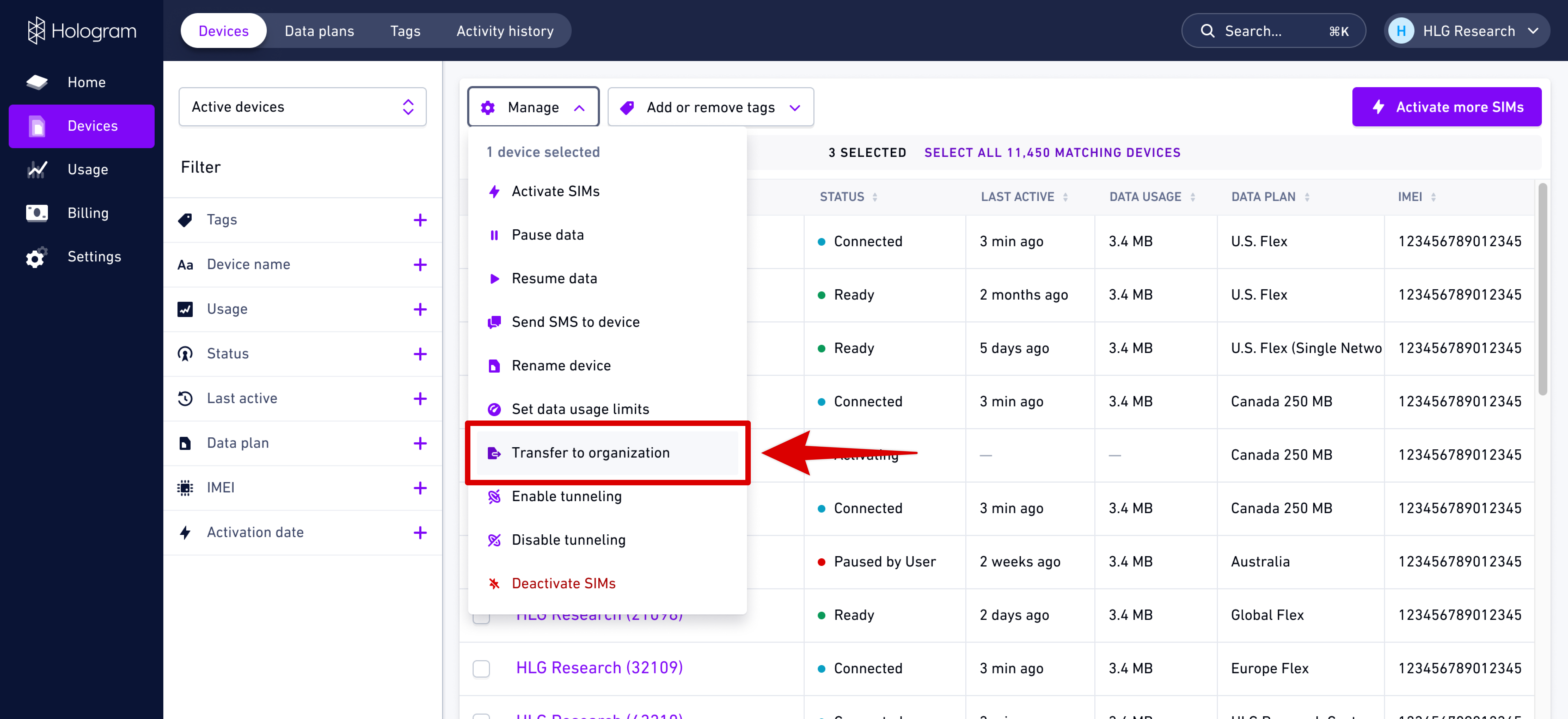Select the Devices top tab
This screenshot has height=719, width=1568.
click(223, 31)
